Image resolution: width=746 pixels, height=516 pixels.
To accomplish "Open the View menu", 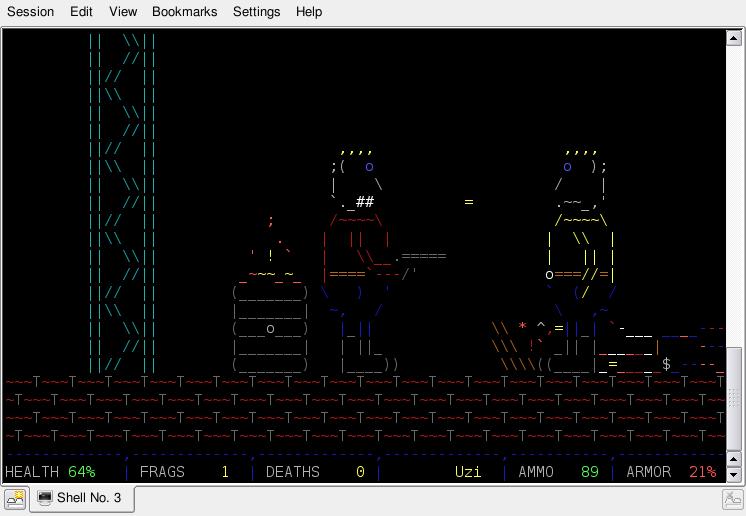I will pos(123,11).
